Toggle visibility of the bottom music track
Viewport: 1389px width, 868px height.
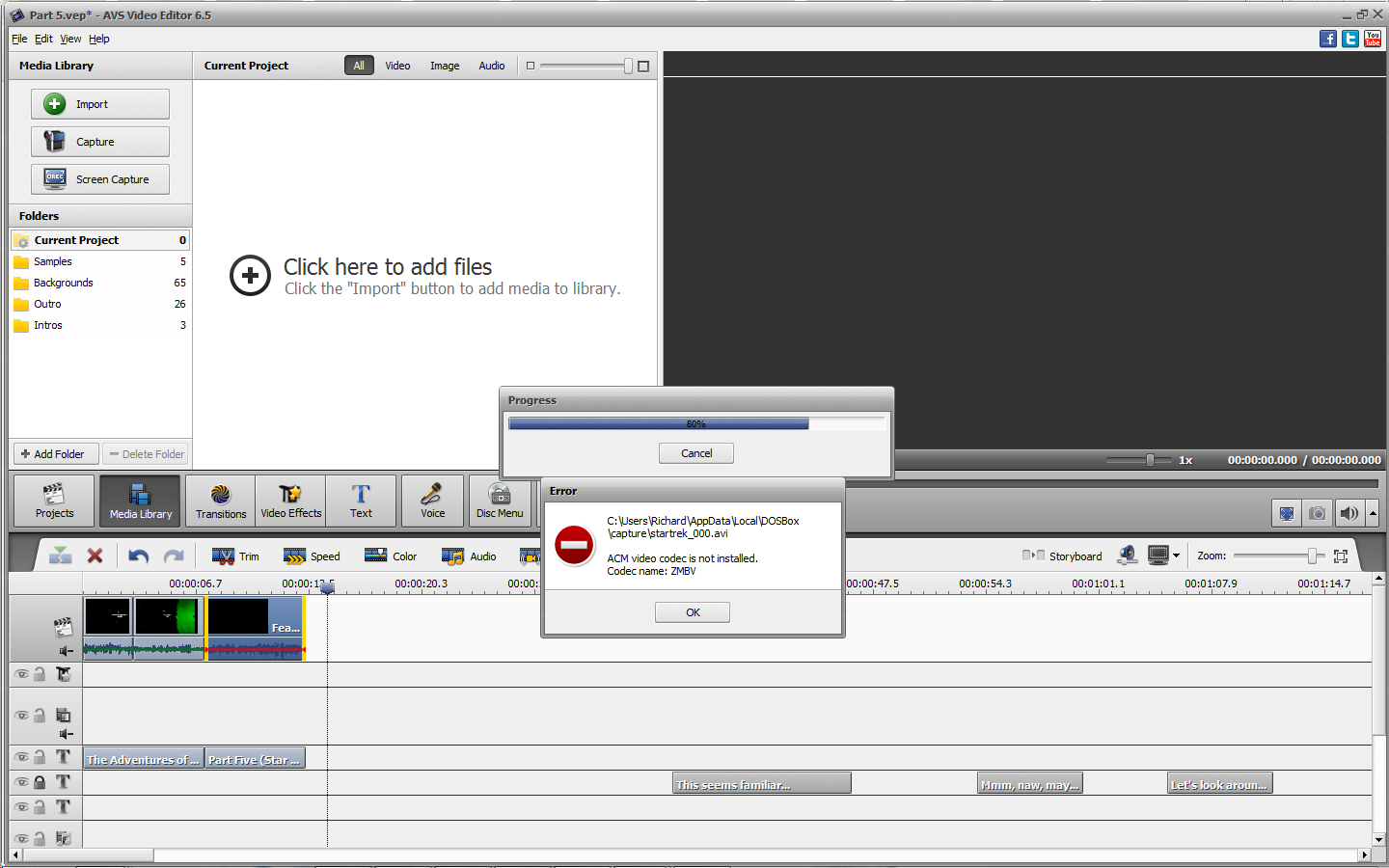pyautogui.click(x=21, y=839)
